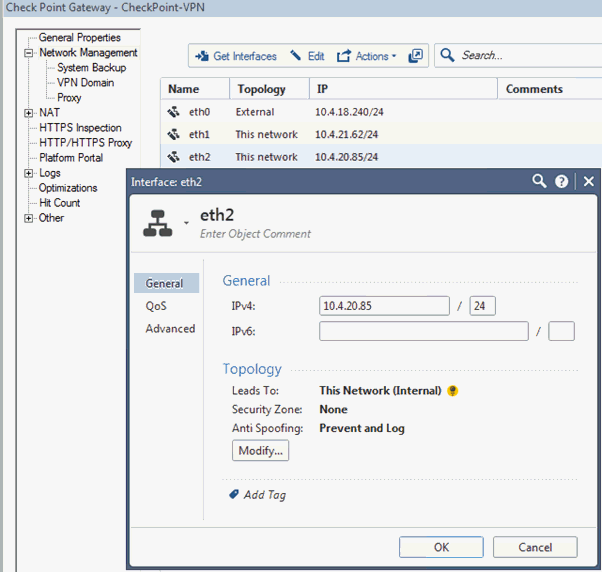Click the search magnifier in the interface dialog title
The width and height of the screenshot is (602, 572).
click(539, 181)
